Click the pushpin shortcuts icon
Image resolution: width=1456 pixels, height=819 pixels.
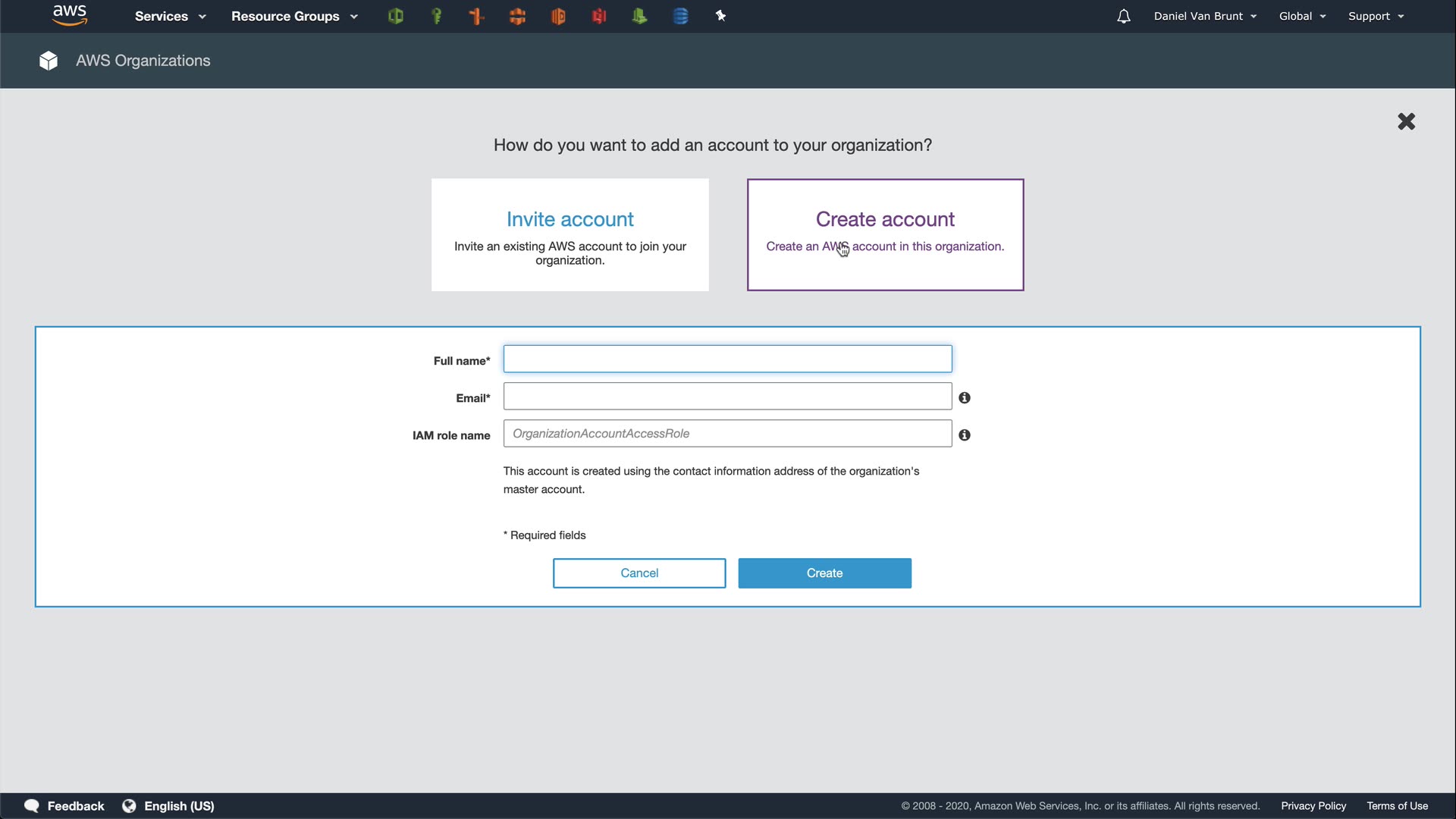[720, 16]
